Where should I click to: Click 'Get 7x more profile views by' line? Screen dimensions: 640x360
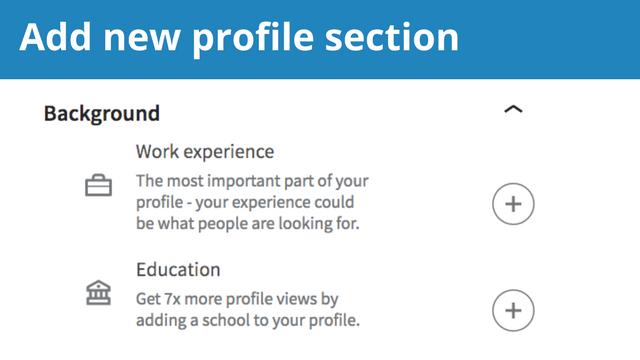pos(237,299)
